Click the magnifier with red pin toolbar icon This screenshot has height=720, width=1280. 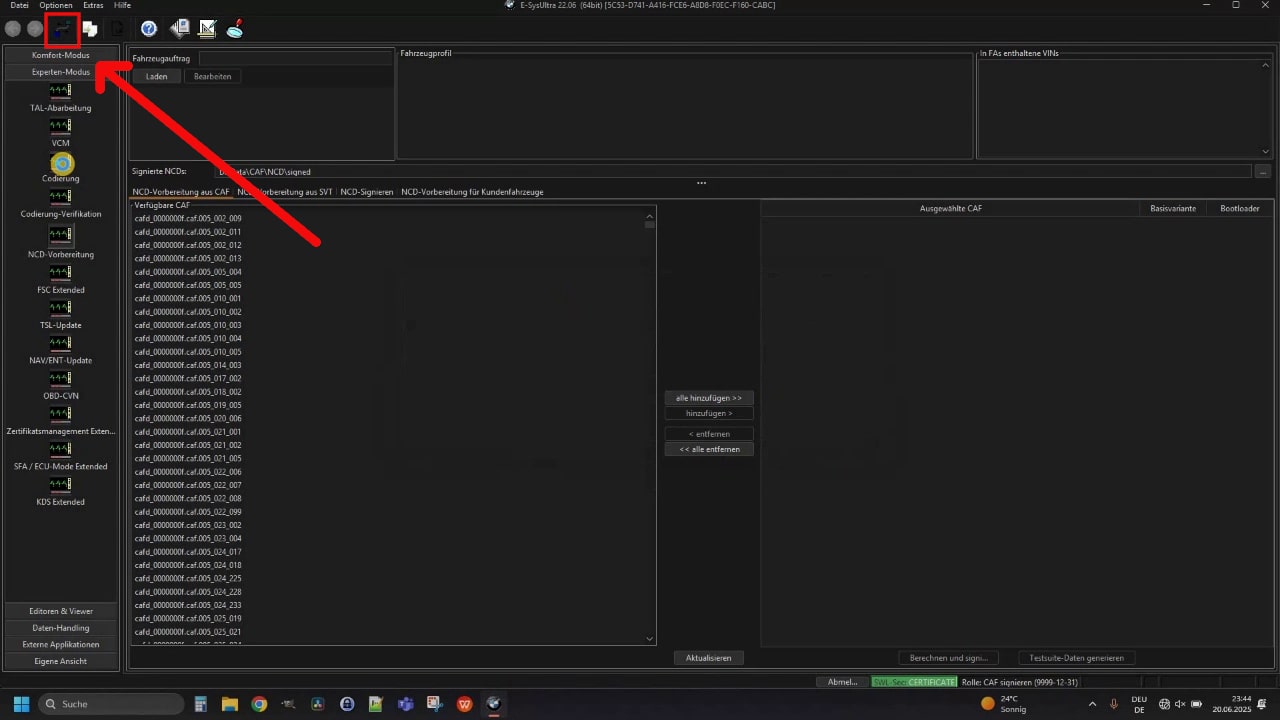click(x=235, y=29)
